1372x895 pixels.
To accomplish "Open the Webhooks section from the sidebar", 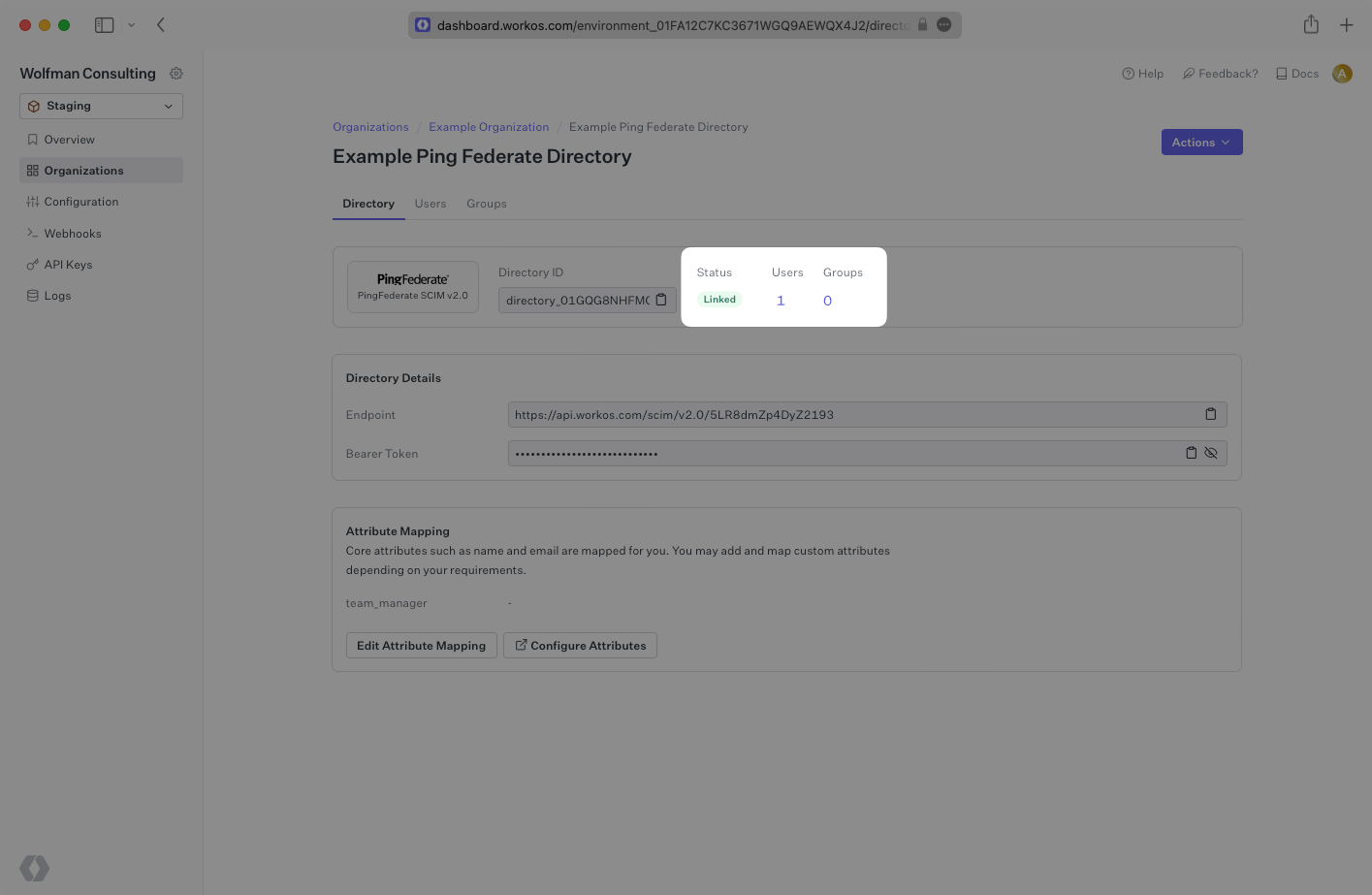I will [73, 233].
